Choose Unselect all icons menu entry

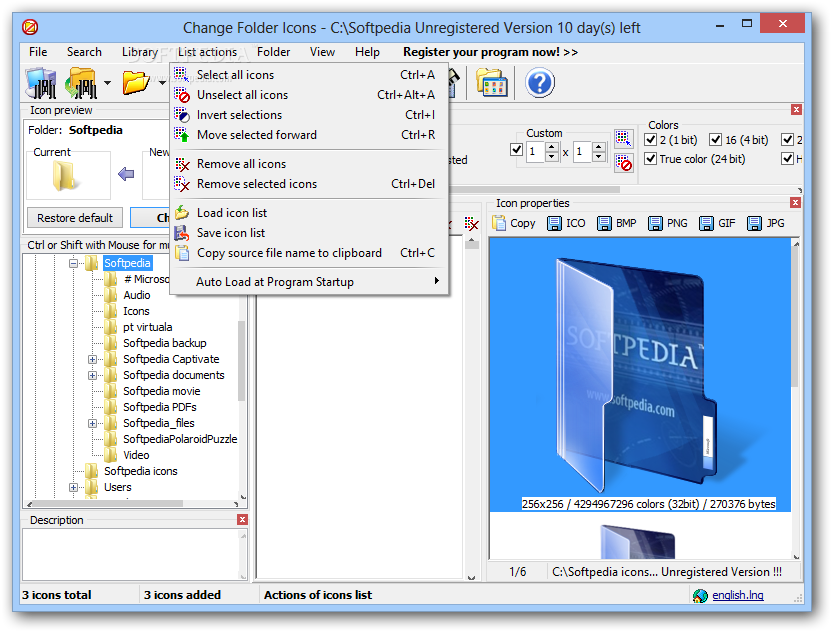click(309, 95)
